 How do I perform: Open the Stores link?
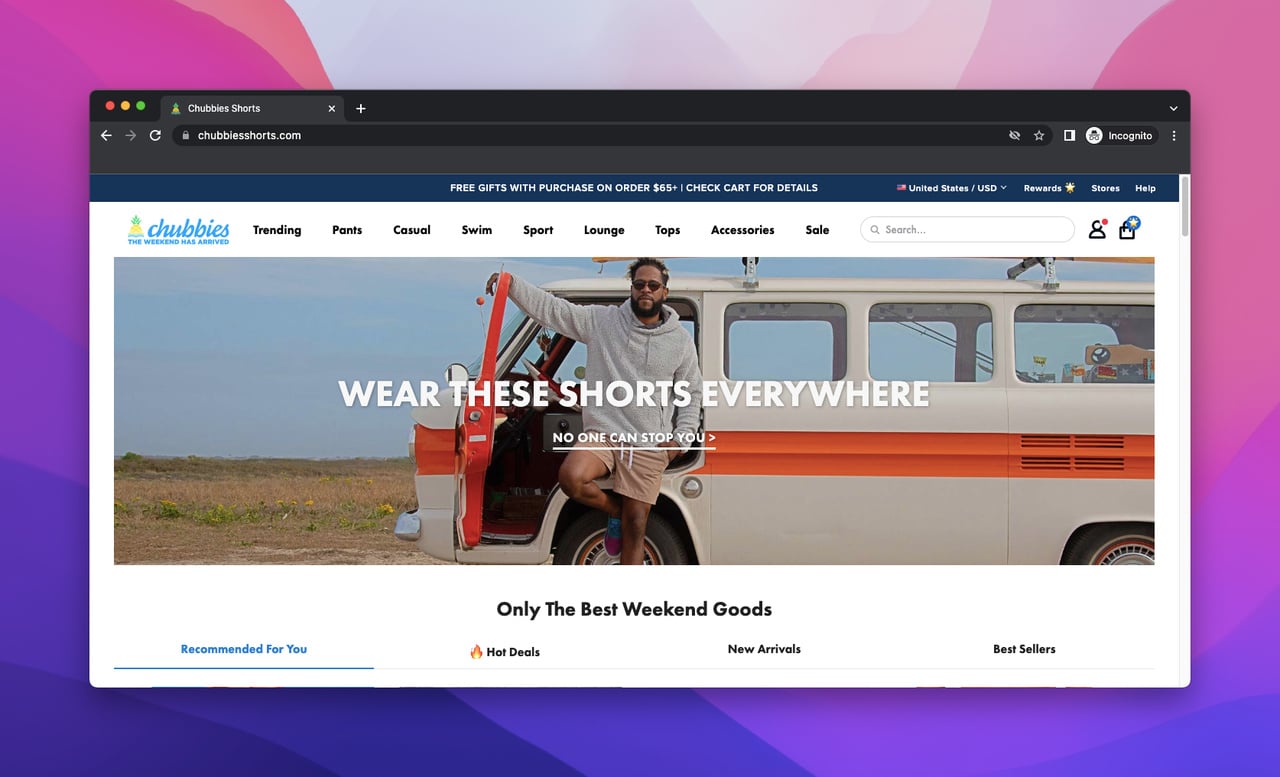click(x=1105, y=188)
